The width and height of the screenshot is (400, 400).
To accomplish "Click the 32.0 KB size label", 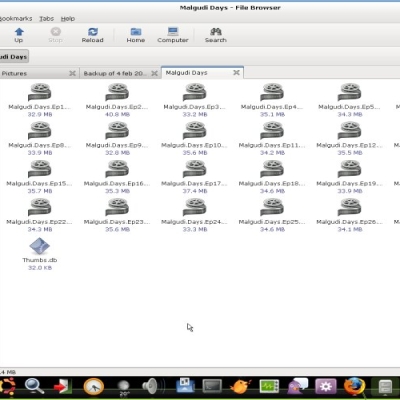I will (40, 268).
